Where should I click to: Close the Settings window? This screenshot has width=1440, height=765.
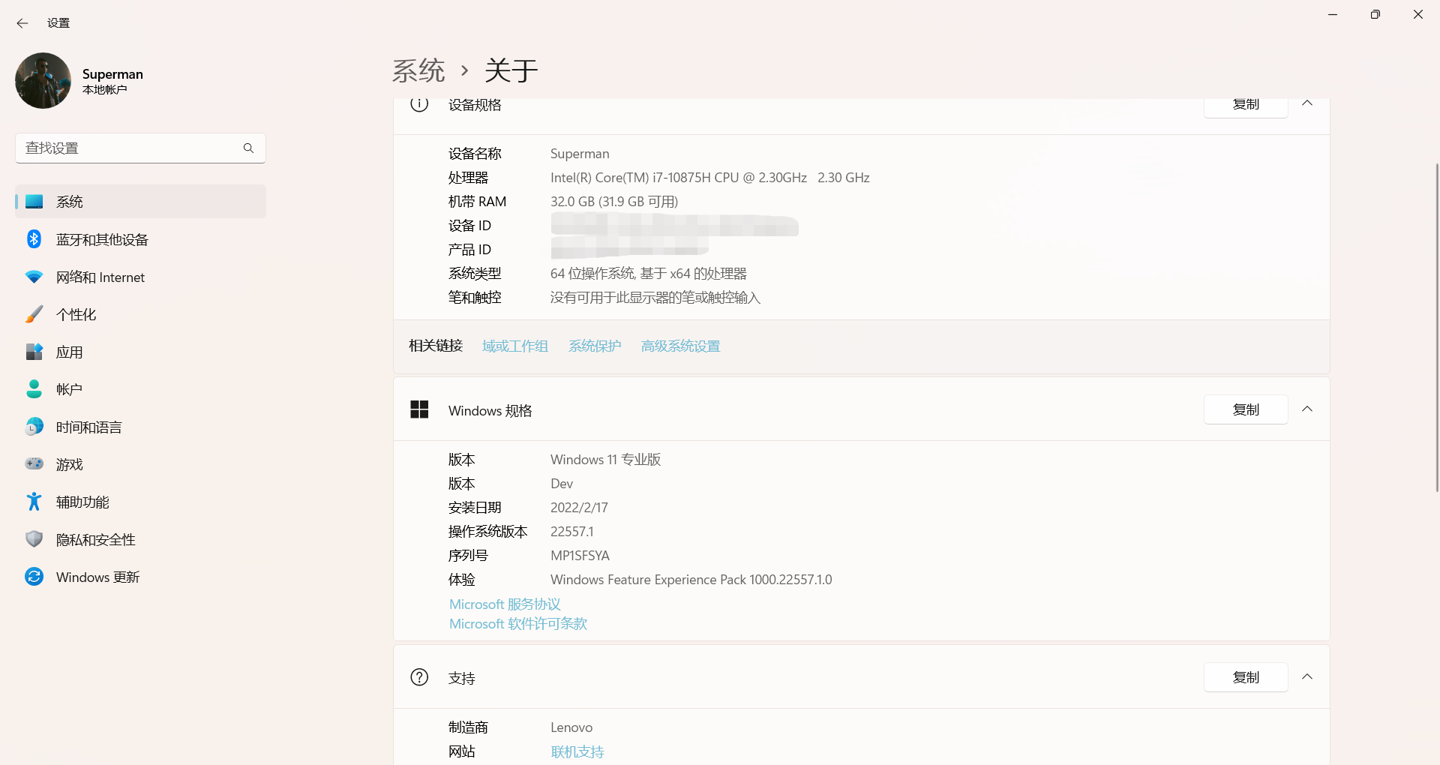[x=1418, y=15]
